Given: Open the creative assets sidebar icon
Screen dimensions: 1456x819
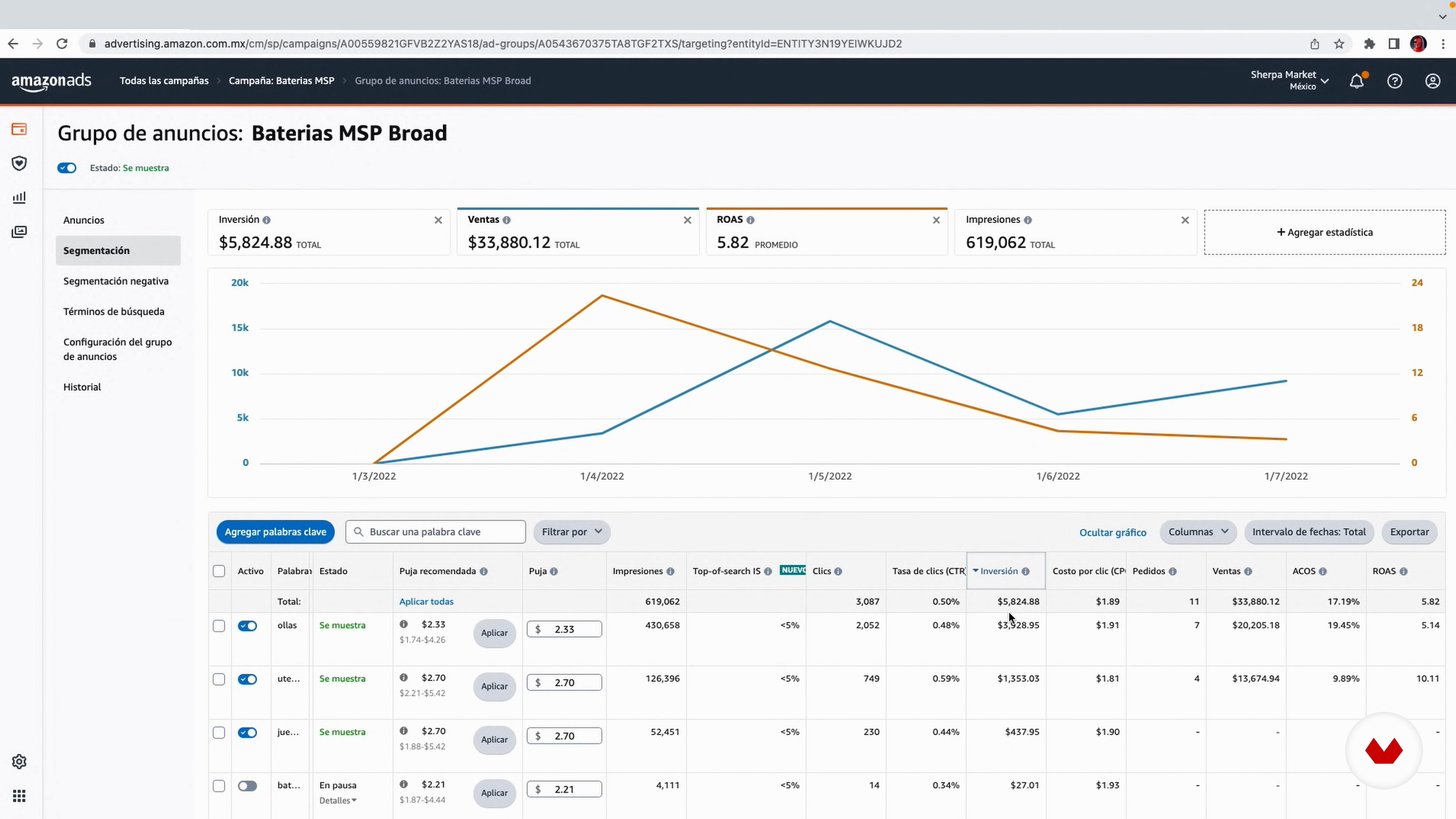Looking at the screenshot, I should pyautogui.click(x=19, y=232).
